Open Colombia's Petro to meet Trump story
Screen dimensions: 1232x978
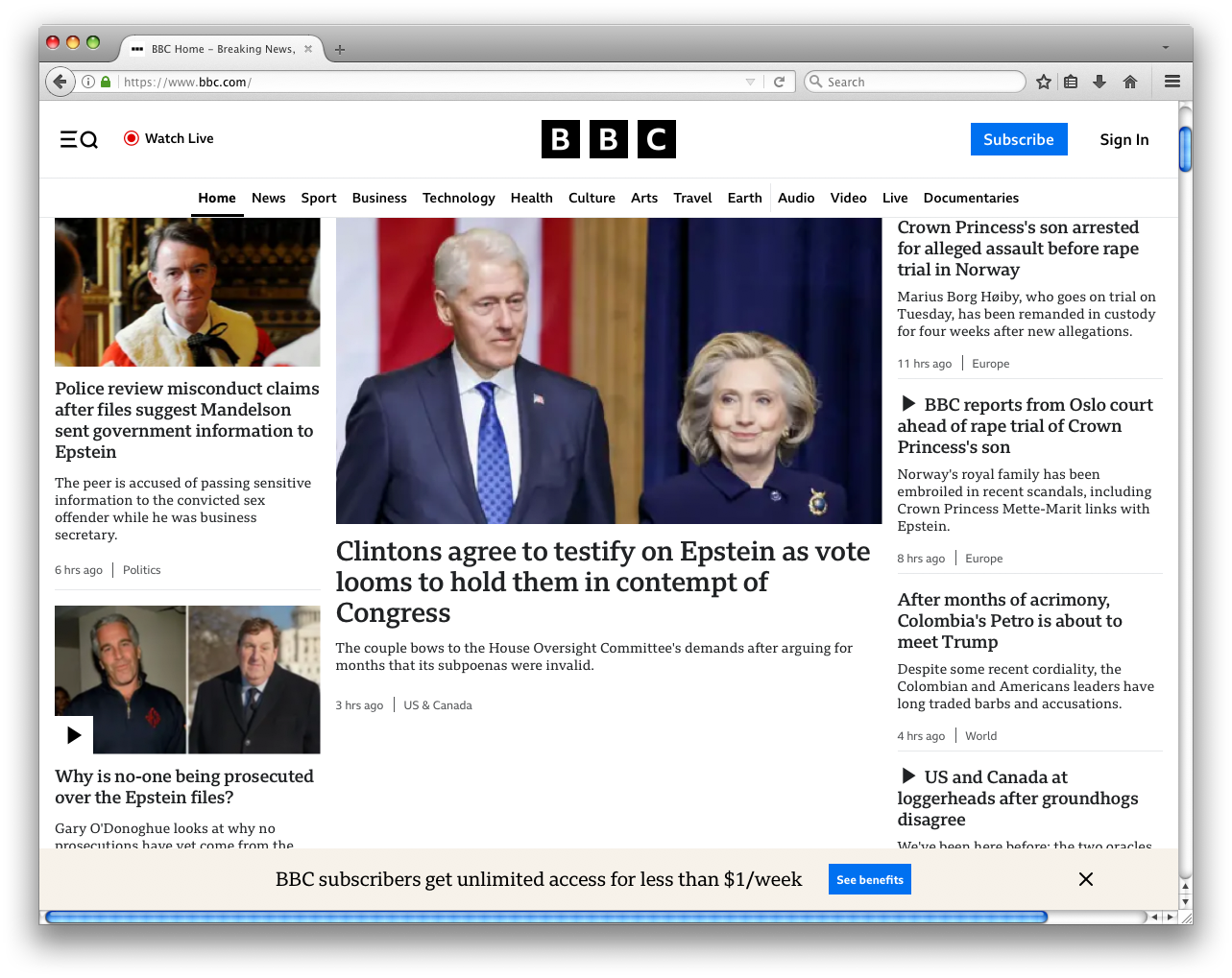(x=1010, y=620)
